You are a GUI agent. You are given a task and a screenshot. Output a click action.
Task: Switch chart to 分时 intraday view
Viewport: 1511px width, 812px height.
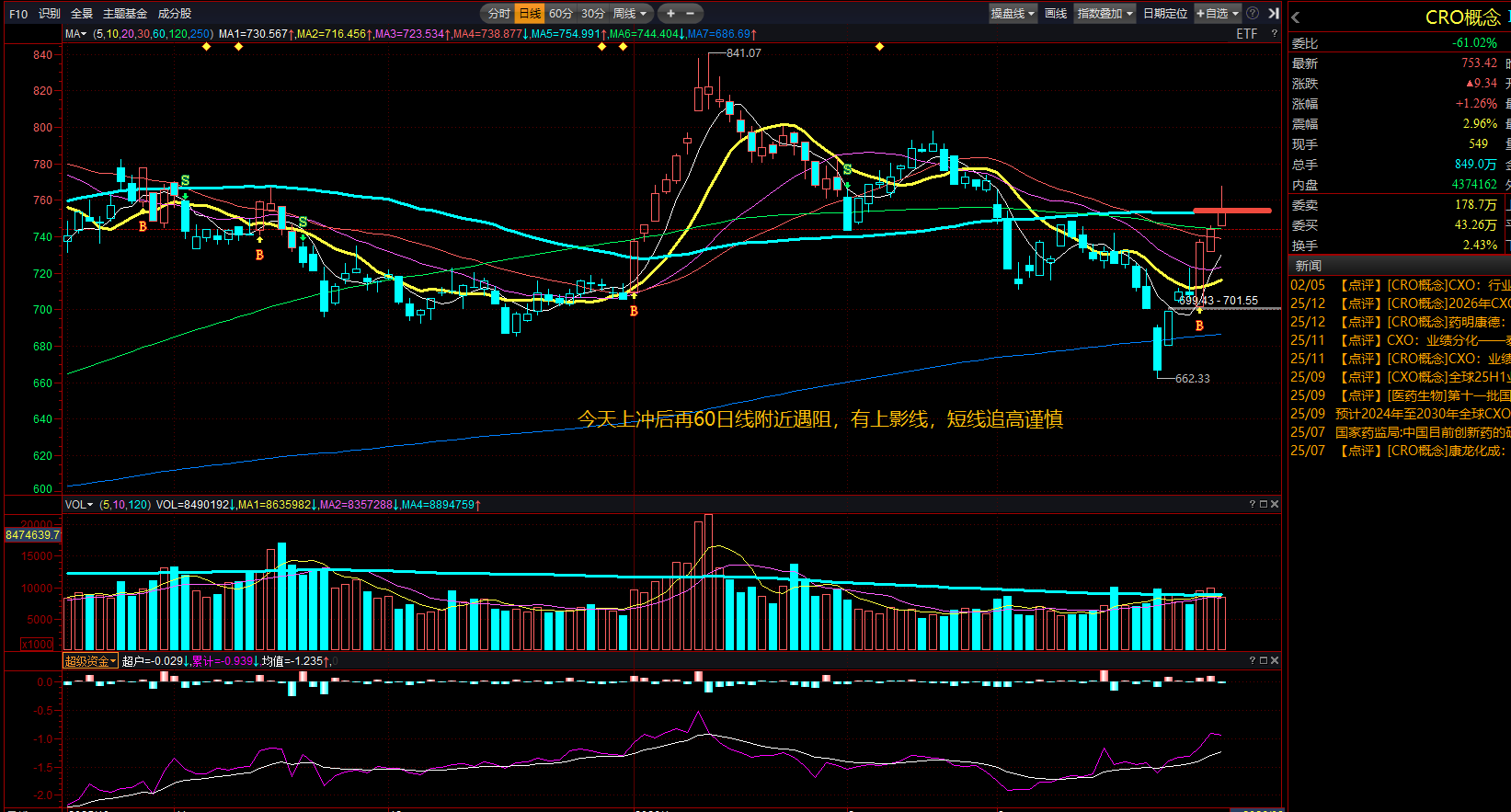coord(498,13)
